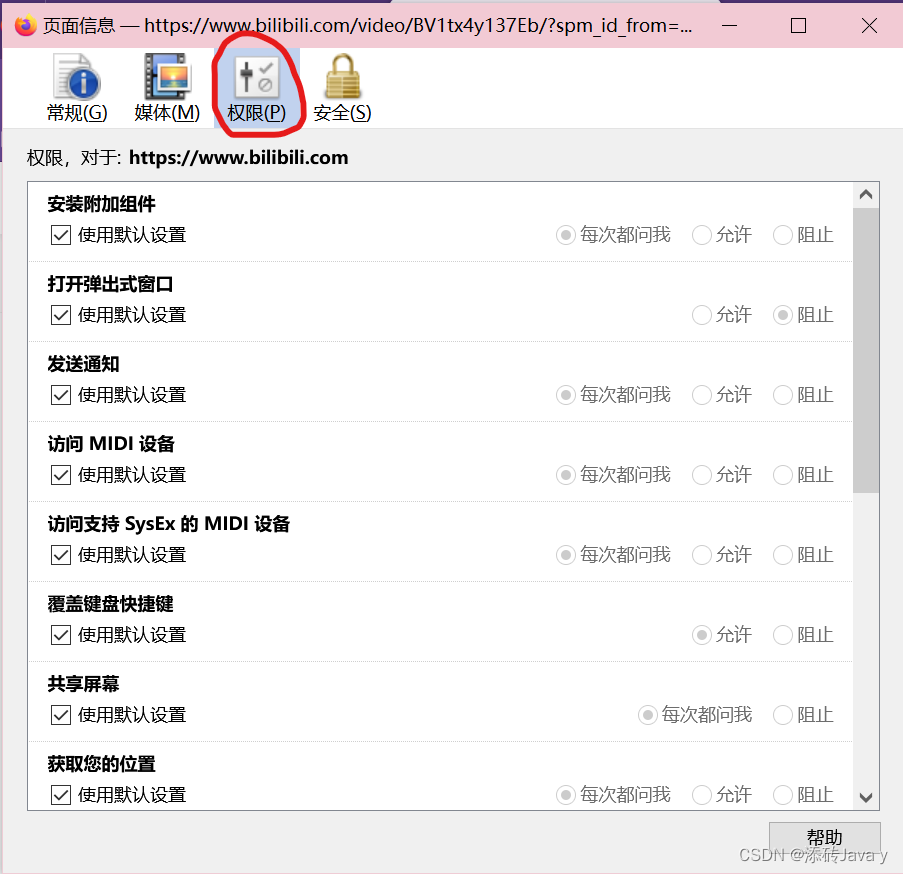Image resolution: width=903 pixels, height=874 pixels.
Task: Select 允许 for 打开弹出式窗口
Action: pyautogui.click(x=701, y=315)
